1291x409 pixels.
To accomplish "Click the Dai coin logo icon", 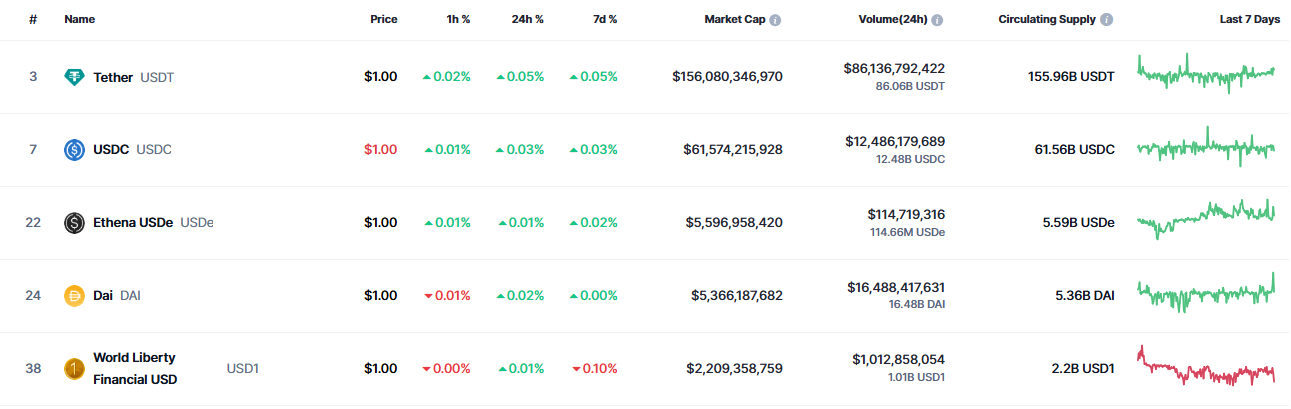I will coord(74,296).
